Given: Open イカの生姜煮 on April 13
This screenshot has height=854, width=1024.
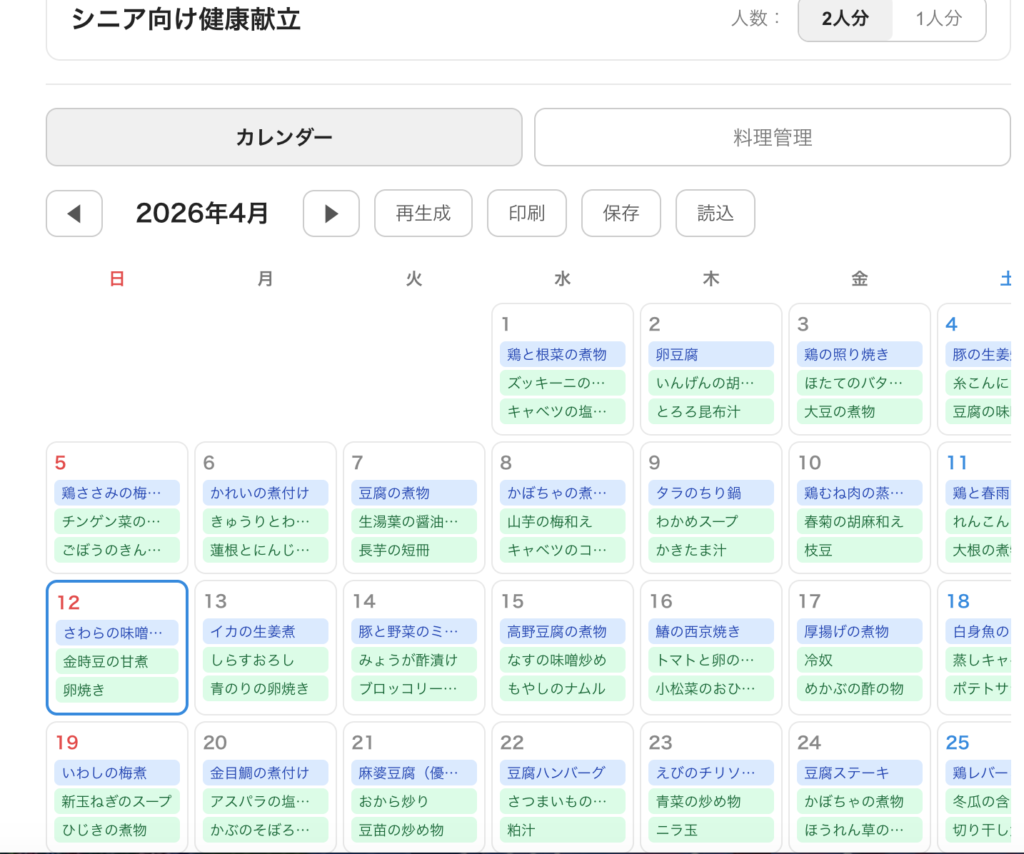Looking at the screenshot, I should point(265,632).
